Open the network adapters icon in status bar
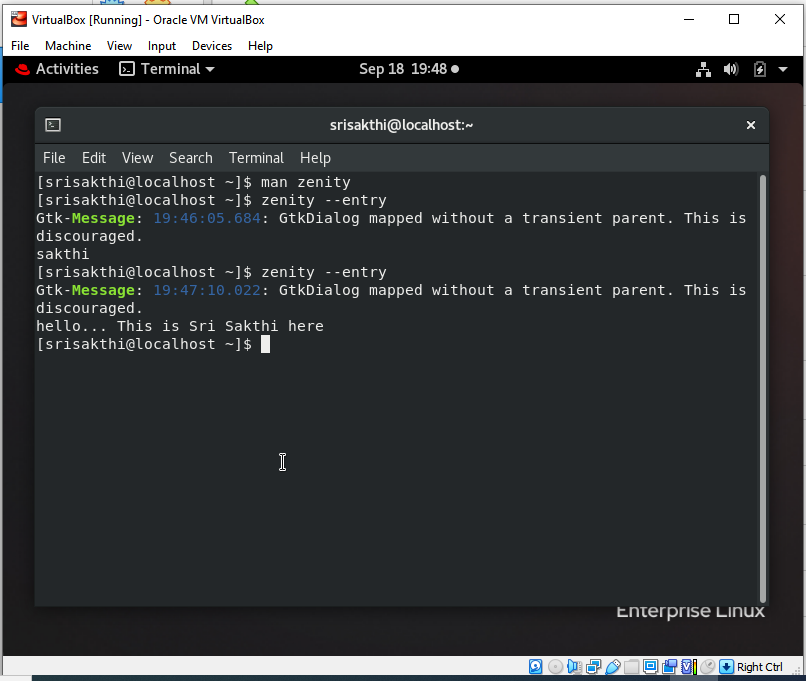 click(593, 666)
